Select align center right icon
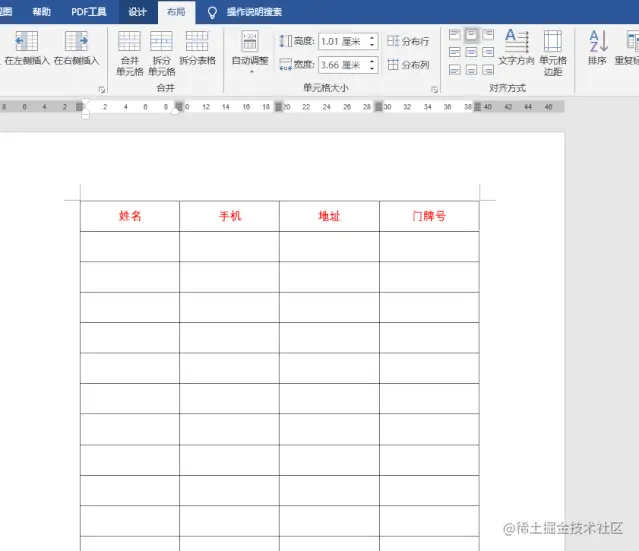 coord(488,52)
